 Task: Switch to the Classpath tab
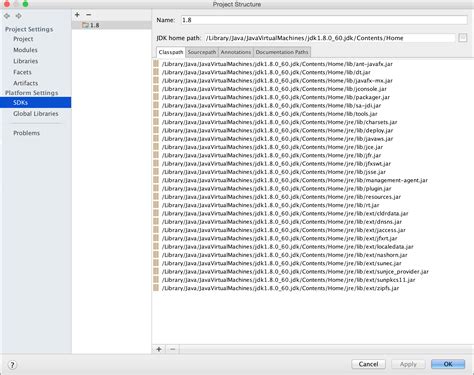pyautogui.click(x=171, y=52)
